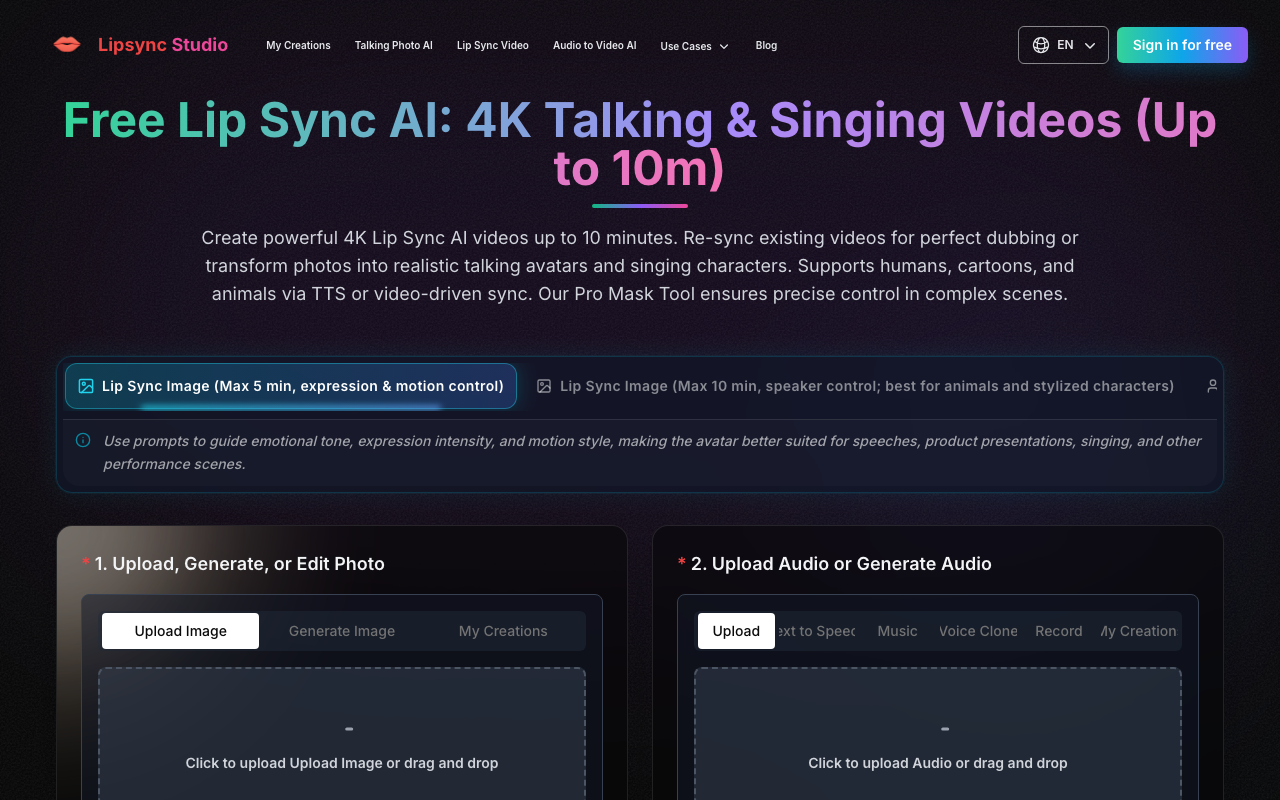Image resolution: width=1280 pixels, height=800 pixels.
Task: Select the Voice Clone audio tab
Action: [978, 631]
